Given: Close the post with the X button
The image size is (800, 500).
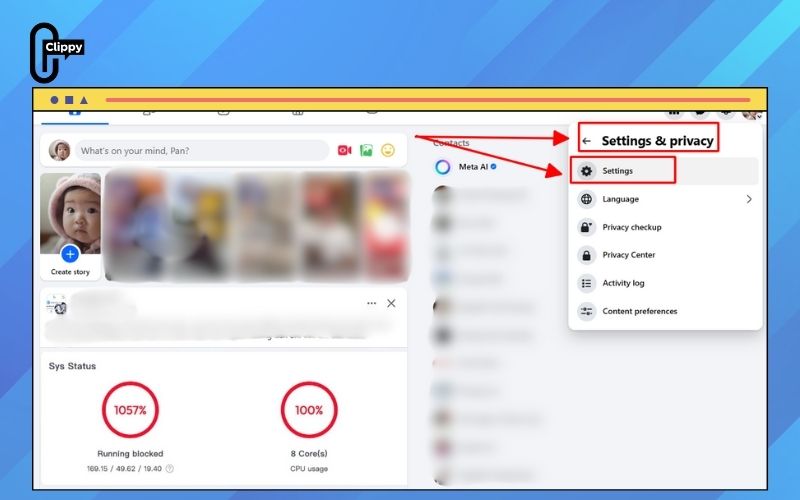Looking at the screenshot, I should tap(391, 303).
